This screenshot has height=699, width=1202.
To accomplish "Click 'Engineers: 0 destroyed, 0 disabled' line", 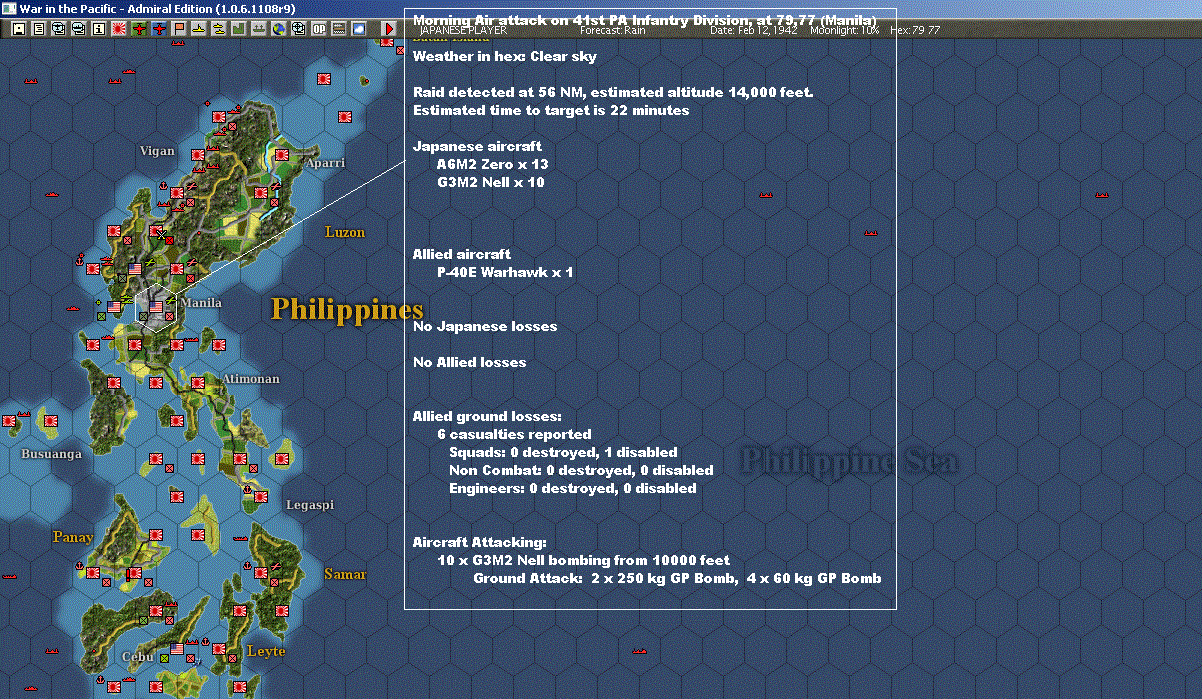I will point(573,489).
